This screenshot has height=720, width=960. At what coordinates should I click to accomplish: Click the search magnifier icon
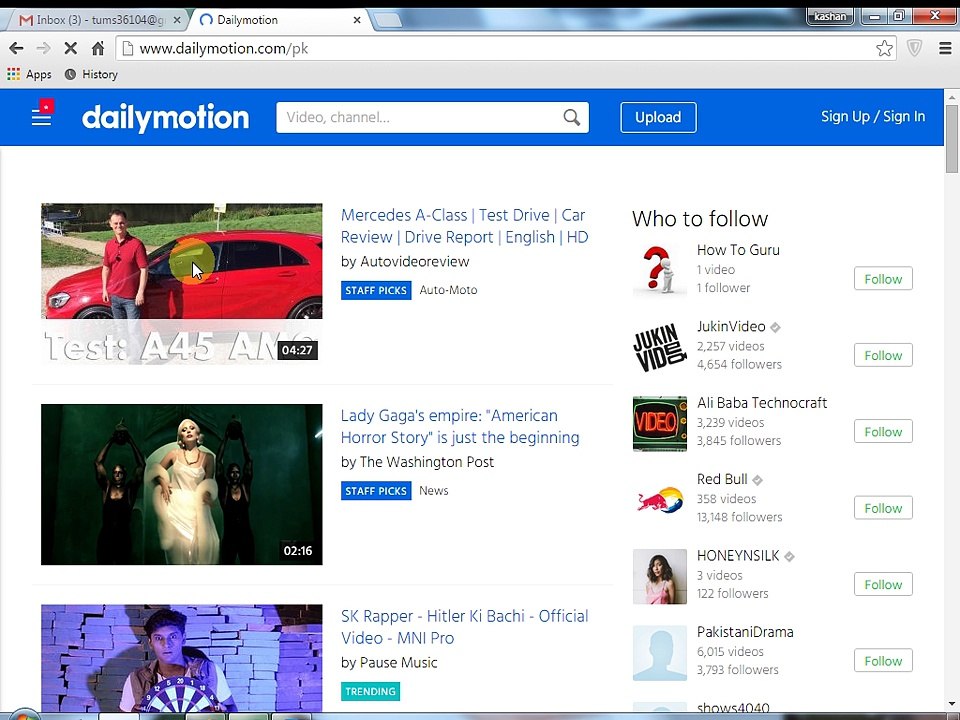tap(571, 117)
